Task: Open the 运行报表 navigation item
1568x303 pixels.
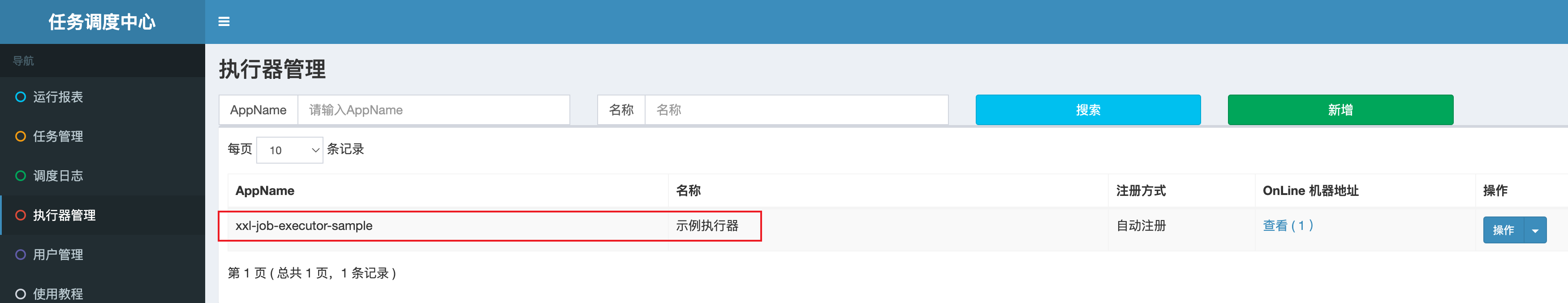Action: 58,97
